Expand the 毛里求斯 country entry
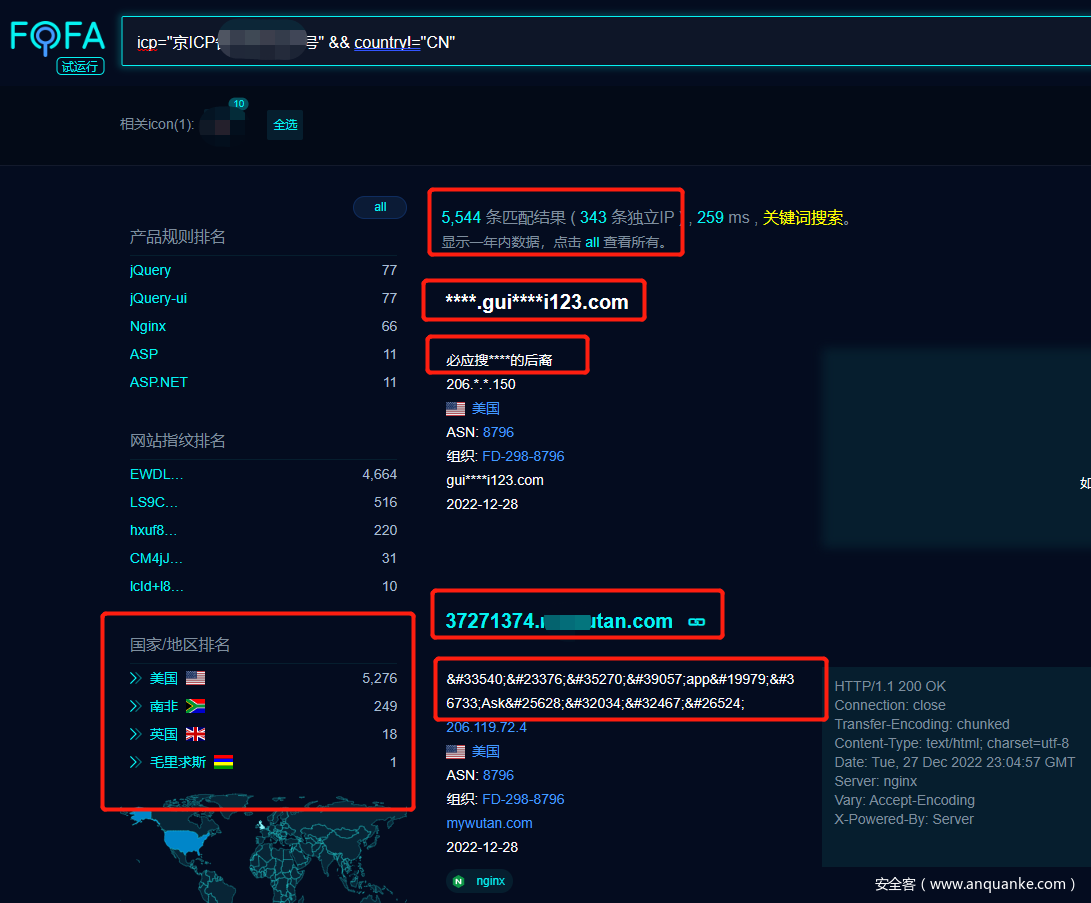The height and width of the screenshot is (903, 1091). click(x=135, y=762)
